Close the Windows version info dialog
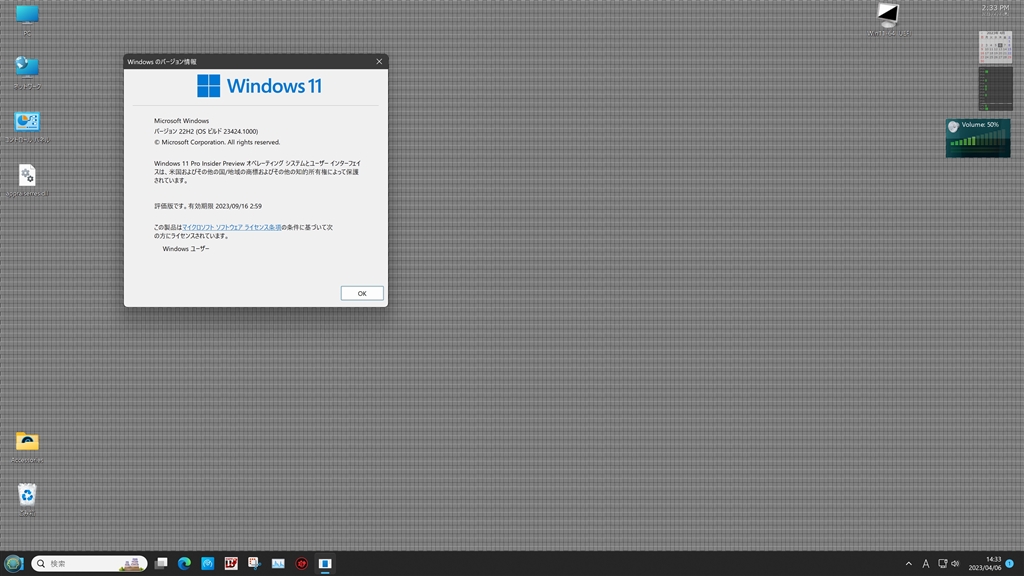The image size is (1024, 576). (x=379, y=61)
